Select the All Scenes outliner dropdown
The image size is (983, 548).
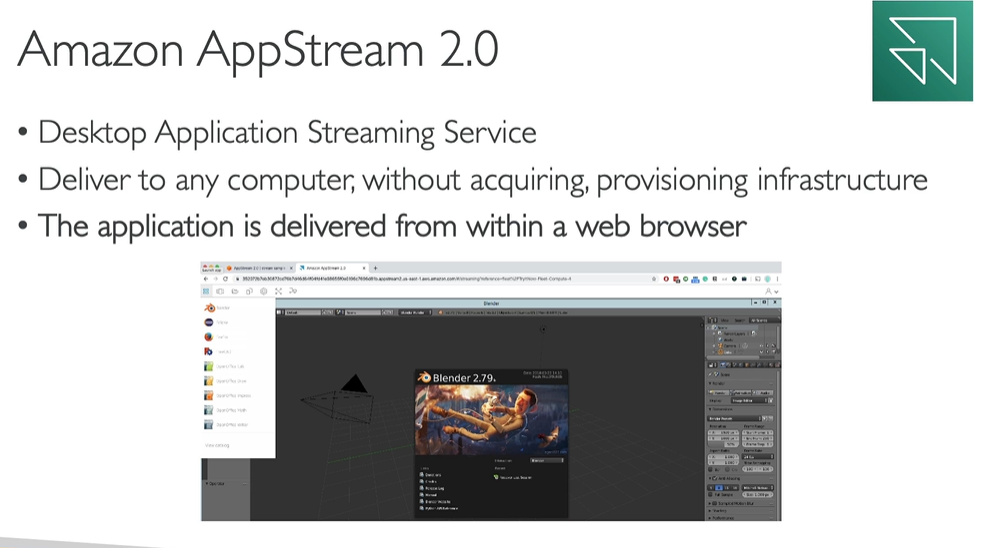pos(764,320)
